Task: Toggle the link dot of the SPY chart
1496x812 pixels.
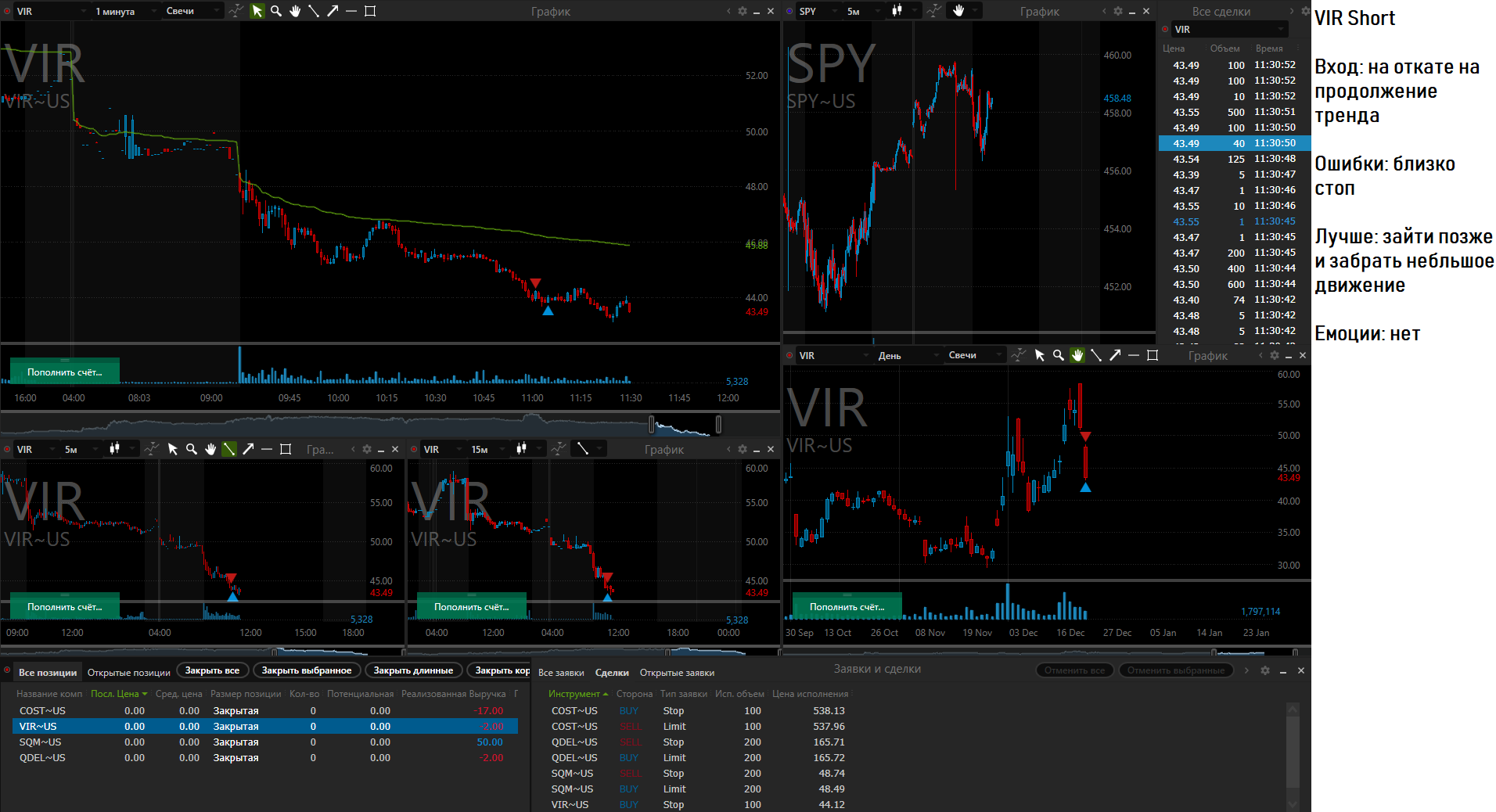Action: tap(789, 11)
